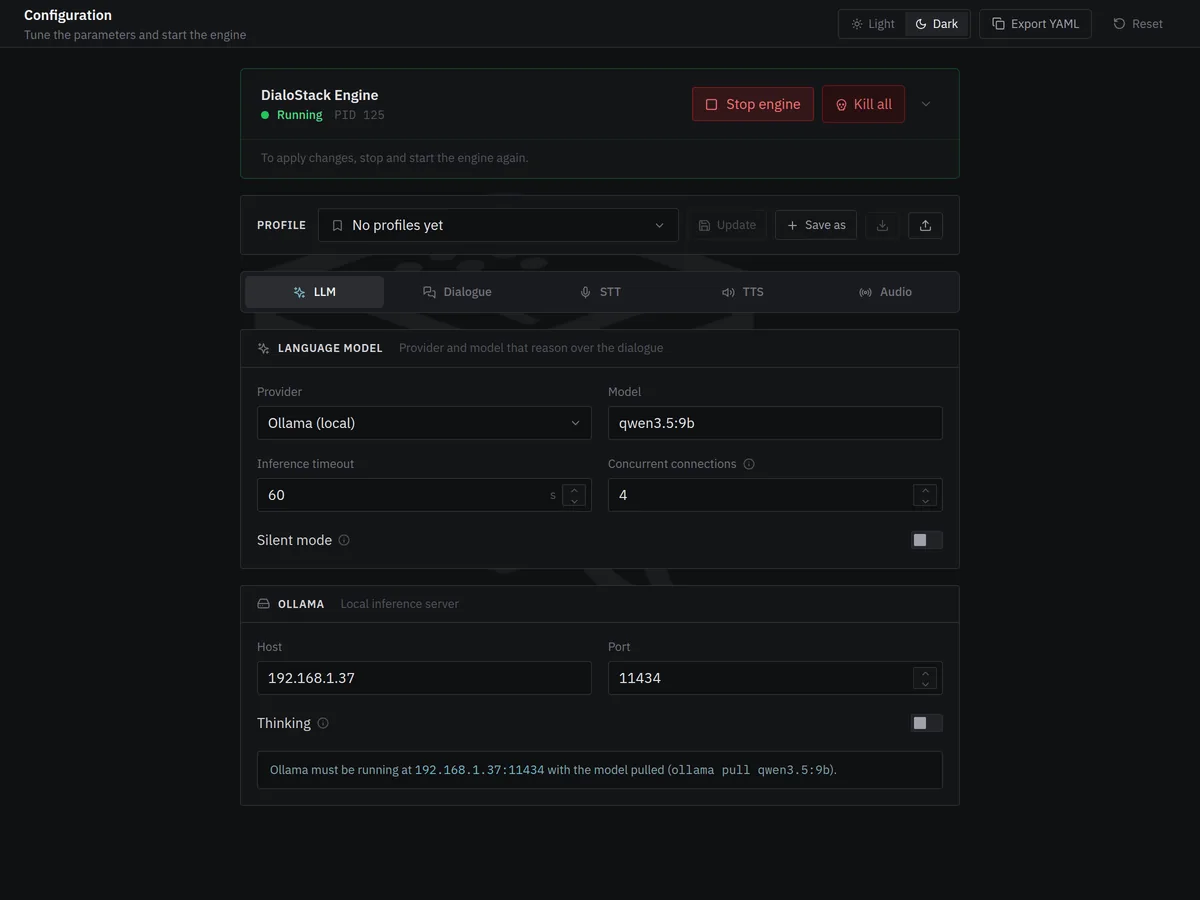Switch to Light theme
Viewport: 1200px width, 900px height.
872,24
